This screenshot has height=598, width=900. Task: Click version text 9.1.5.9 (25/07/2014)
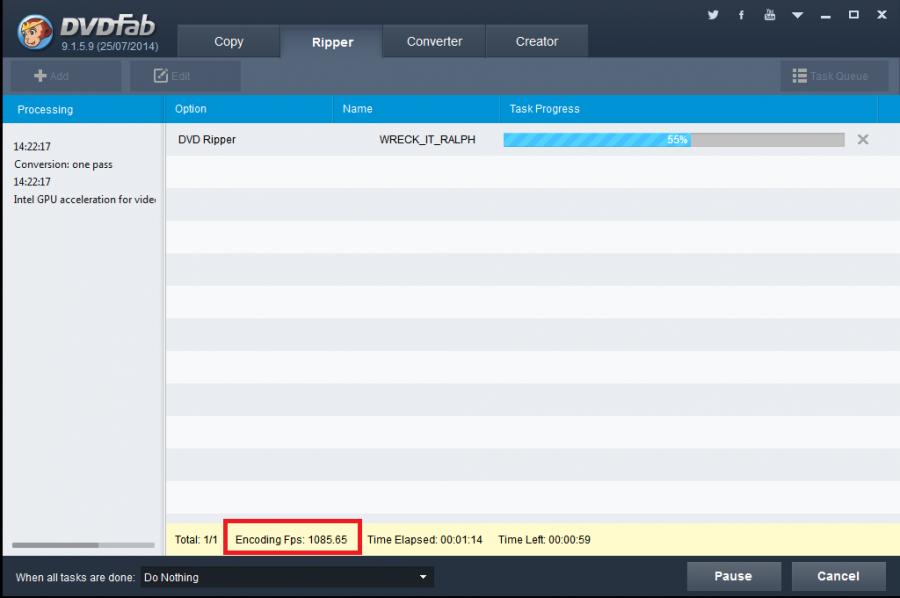110,46
